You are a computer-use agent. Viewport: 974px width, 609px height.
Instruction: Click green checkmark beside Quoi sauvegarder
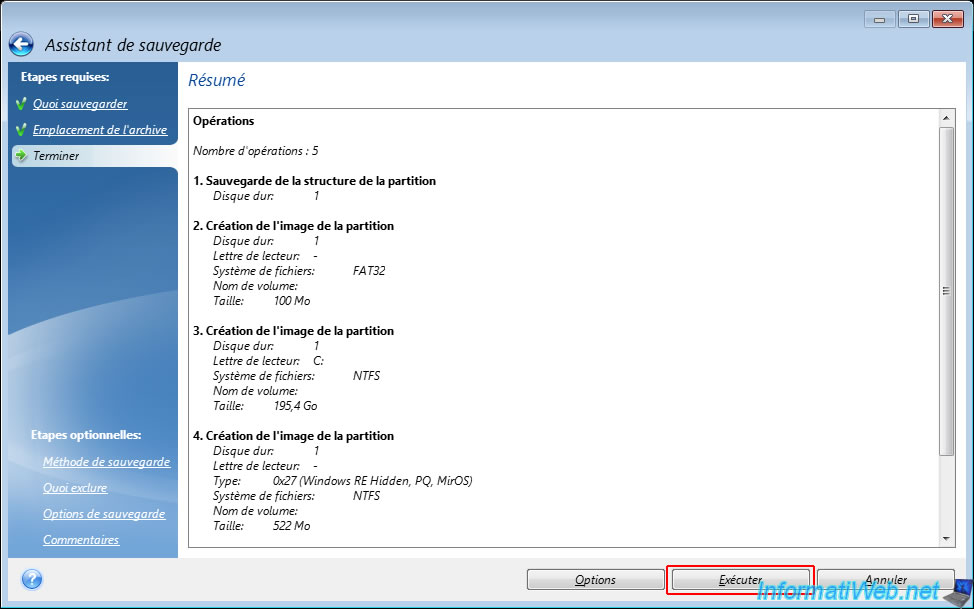(x=21, y=104)
